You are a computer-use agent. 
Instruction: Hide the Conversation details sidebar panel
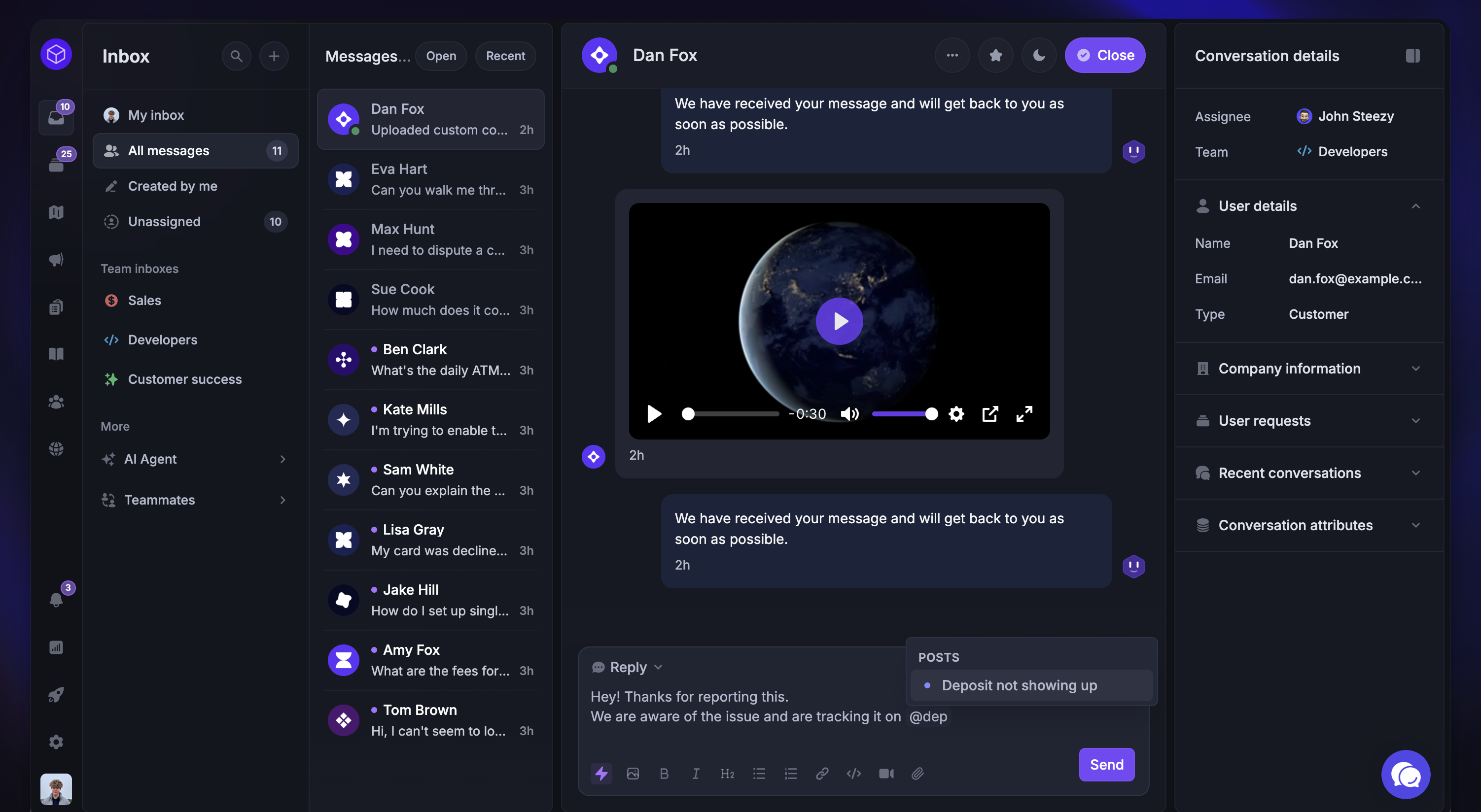click(x=1412, y=55)
